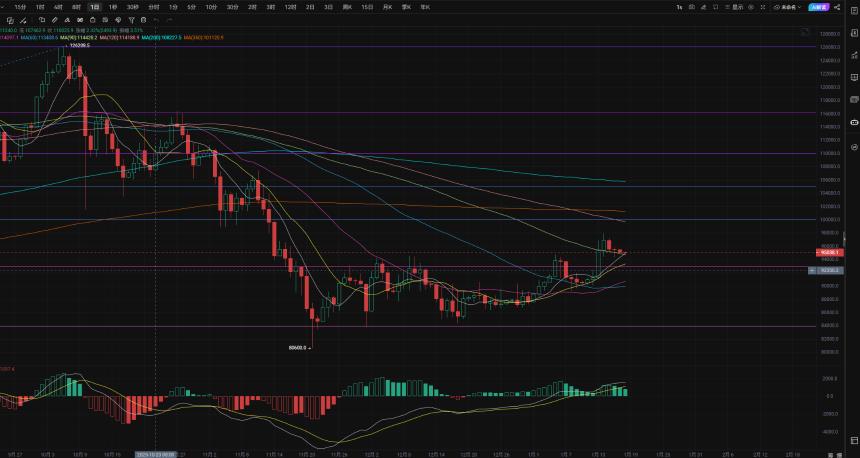The width and height of the screenshot is (860, 458).
Task: Click the fullscreen expand icon
Action: coord(763,7)
